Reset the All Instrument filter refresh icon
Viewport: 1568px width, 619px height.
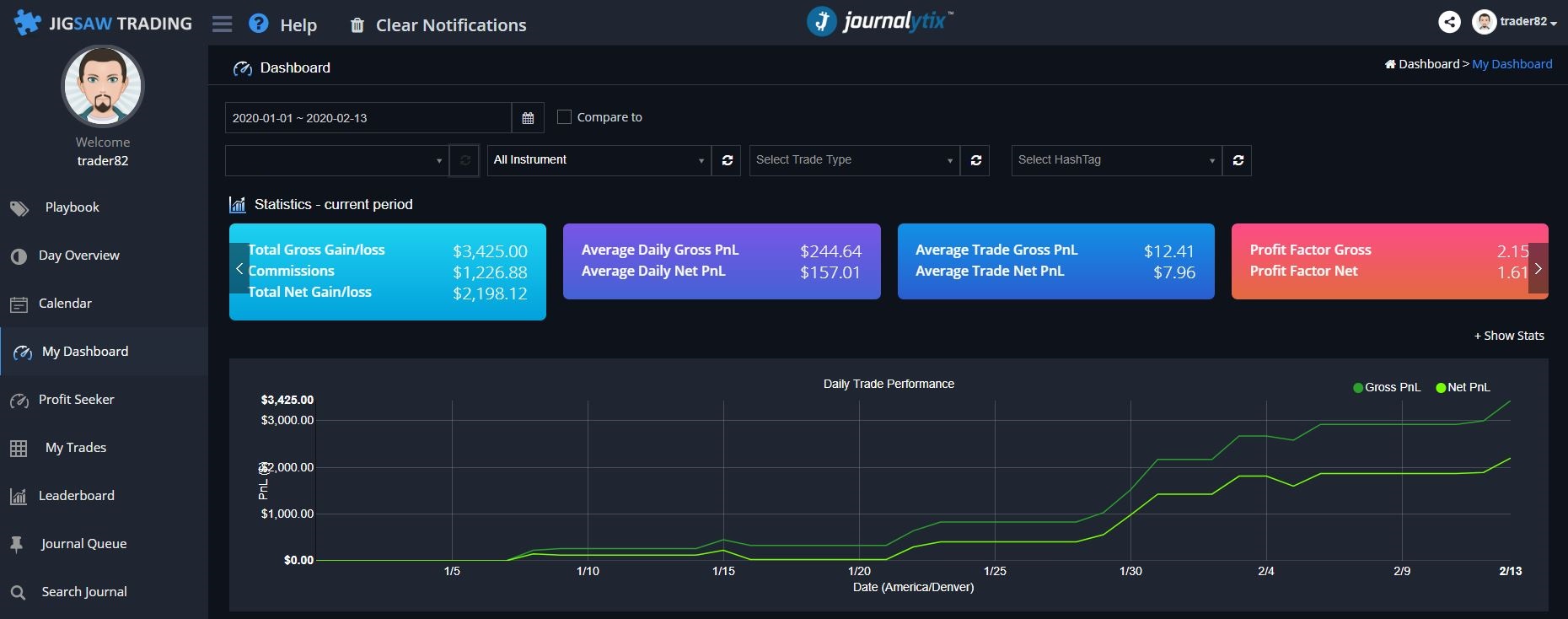(x=727, y=160)
